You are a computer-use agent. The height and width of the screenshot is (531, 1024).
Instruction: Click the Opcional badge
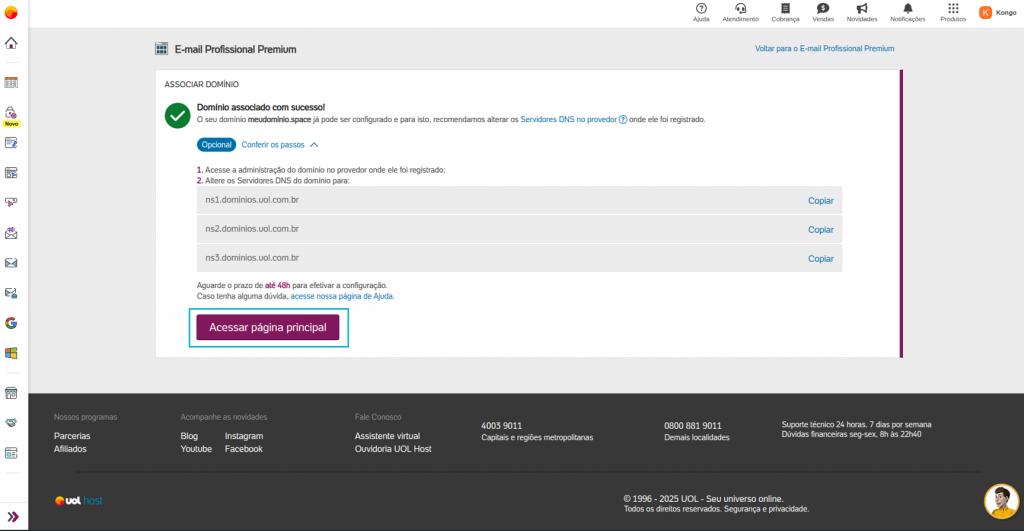[x=216, y=145]
